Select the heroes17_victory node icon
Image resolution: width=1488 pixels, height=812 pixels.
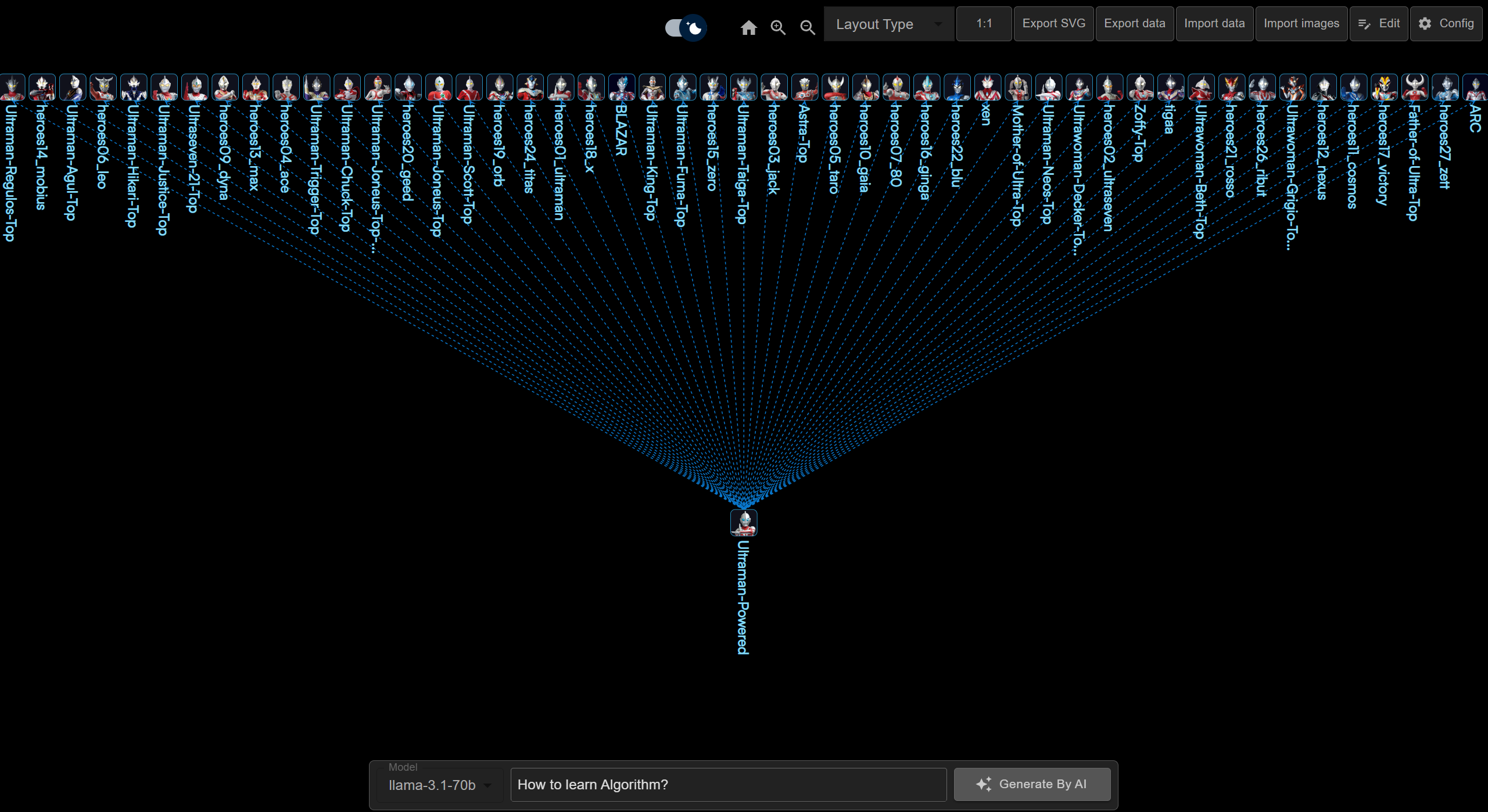[x=1385, y=87]
